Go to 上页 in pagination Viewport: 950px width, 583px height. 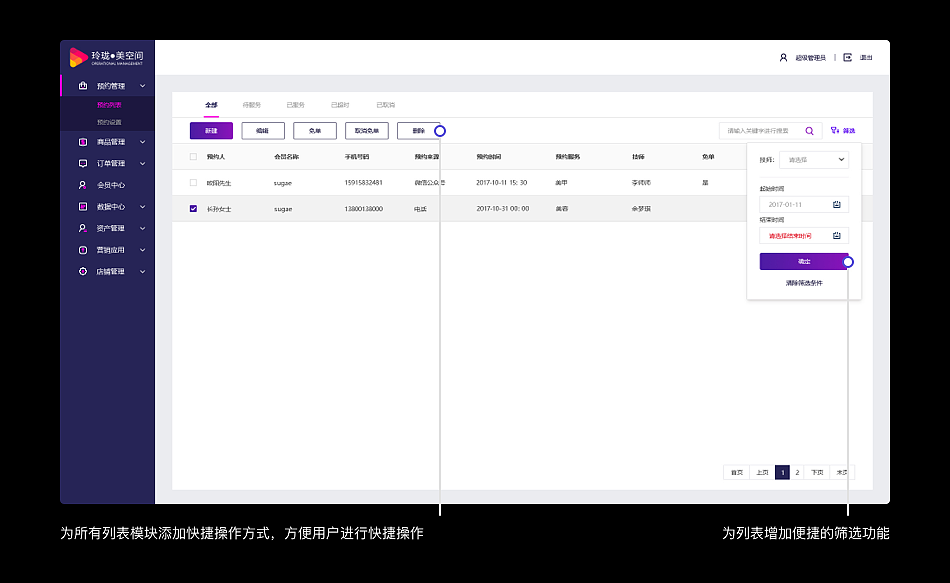pos(762,472)
